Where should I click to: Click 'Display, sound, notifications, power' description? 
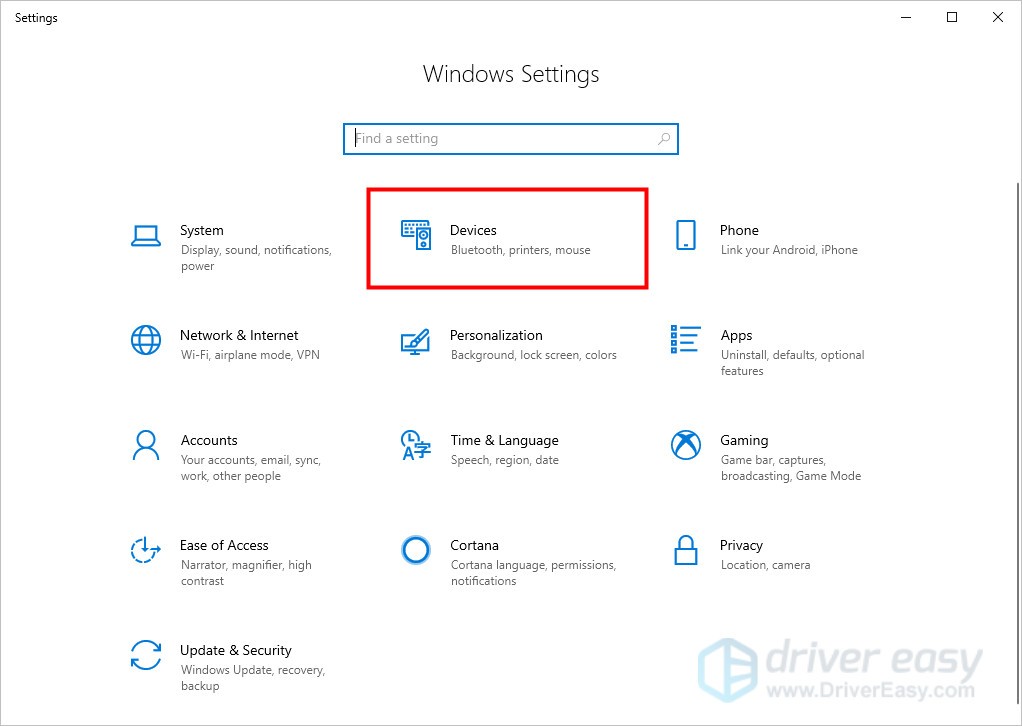(256, 258)
